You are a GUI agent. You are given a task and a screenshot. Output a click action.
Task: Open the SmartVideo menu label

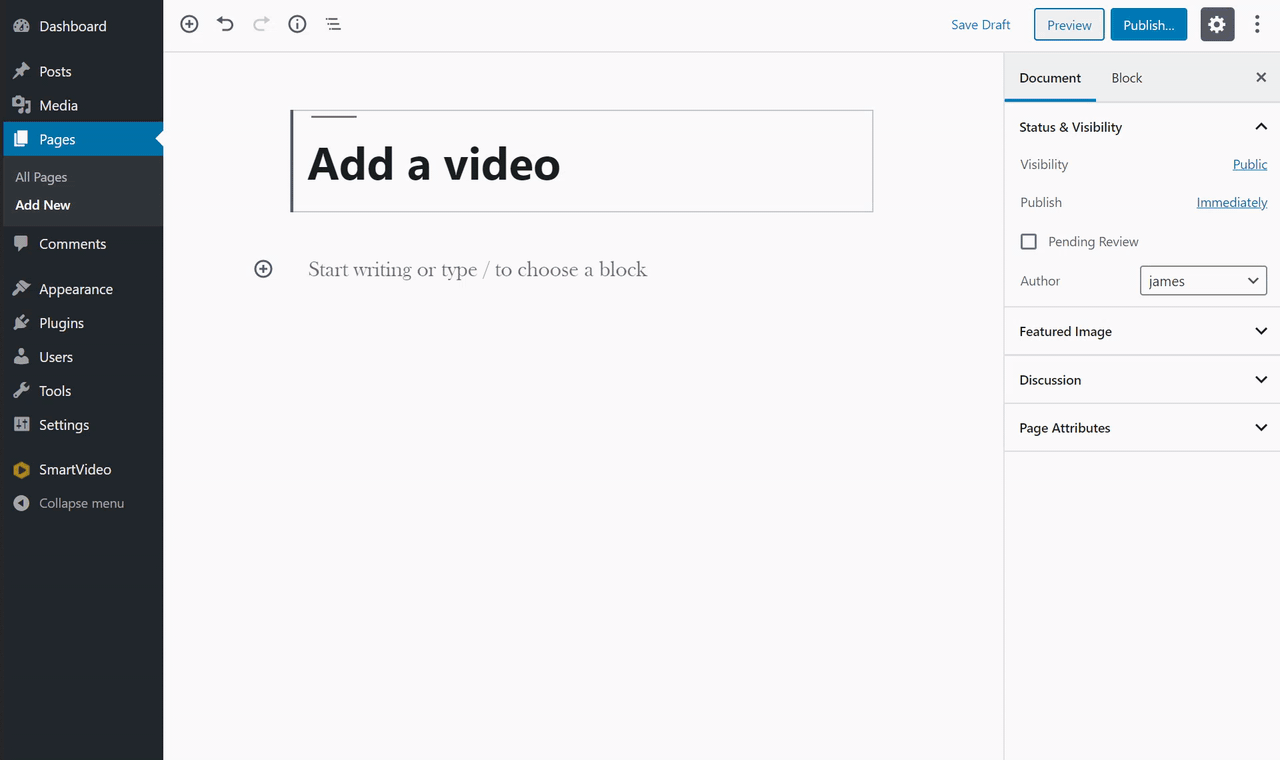75,469
